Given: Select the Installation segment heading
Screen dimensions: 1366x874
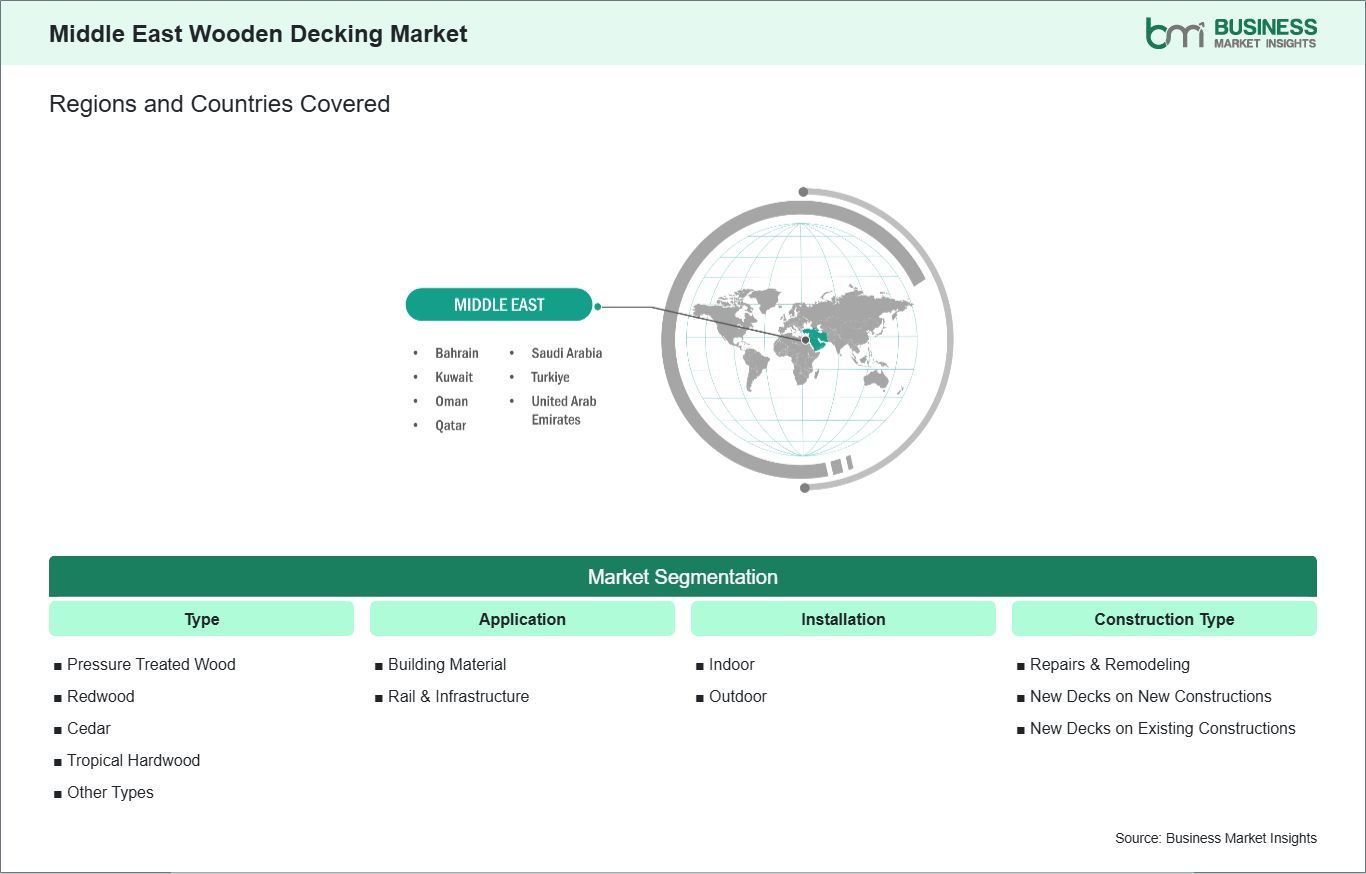Looking at the screenshot, I should pos(843,619).
